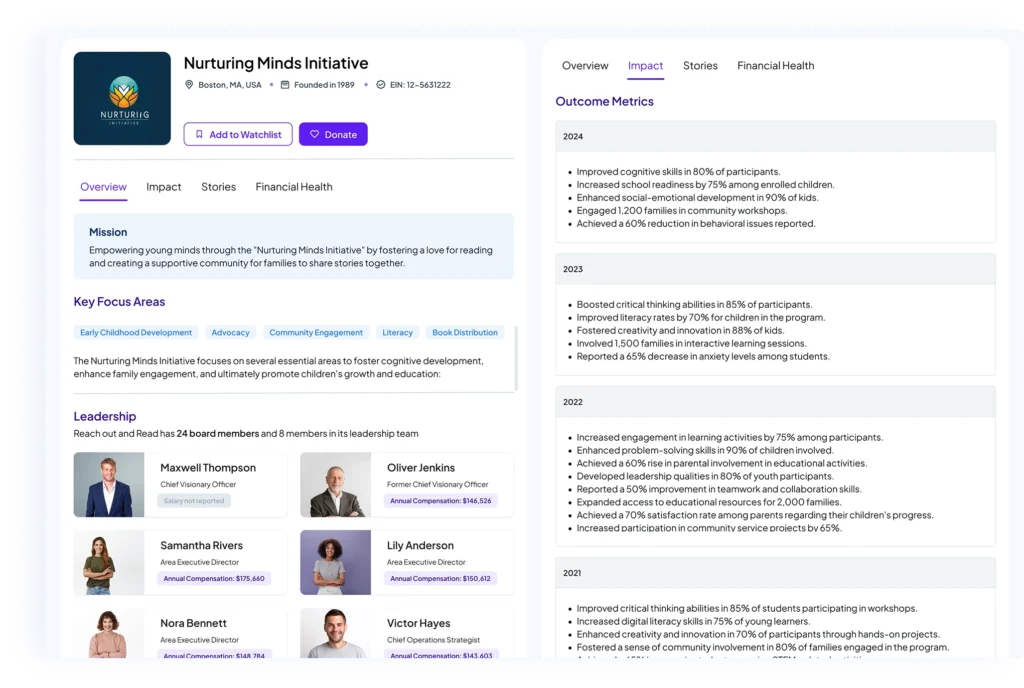Click the Book Distribution focus tag
This screenshot has width=1024, height=688.
(463, 332)
